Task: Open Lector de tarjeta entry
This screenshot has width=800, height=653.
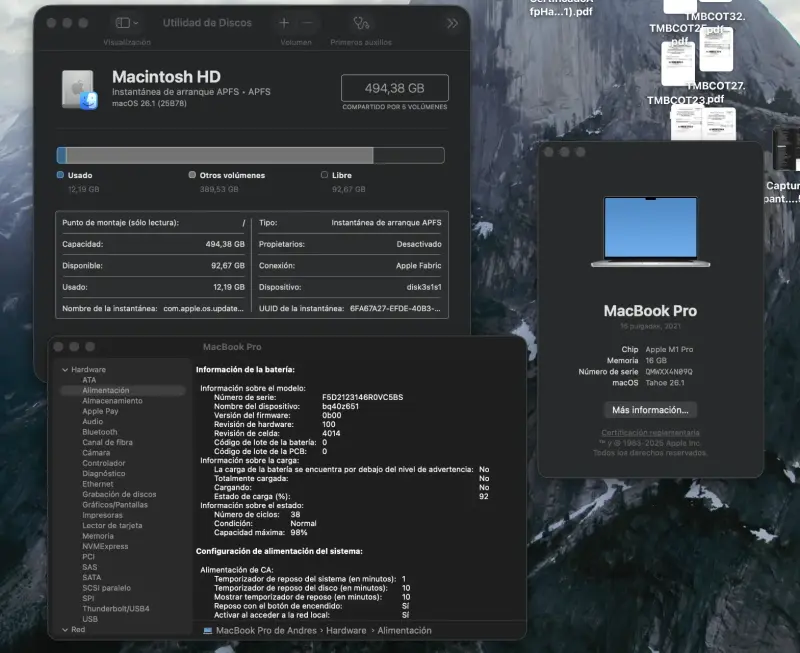Action: 112,525
